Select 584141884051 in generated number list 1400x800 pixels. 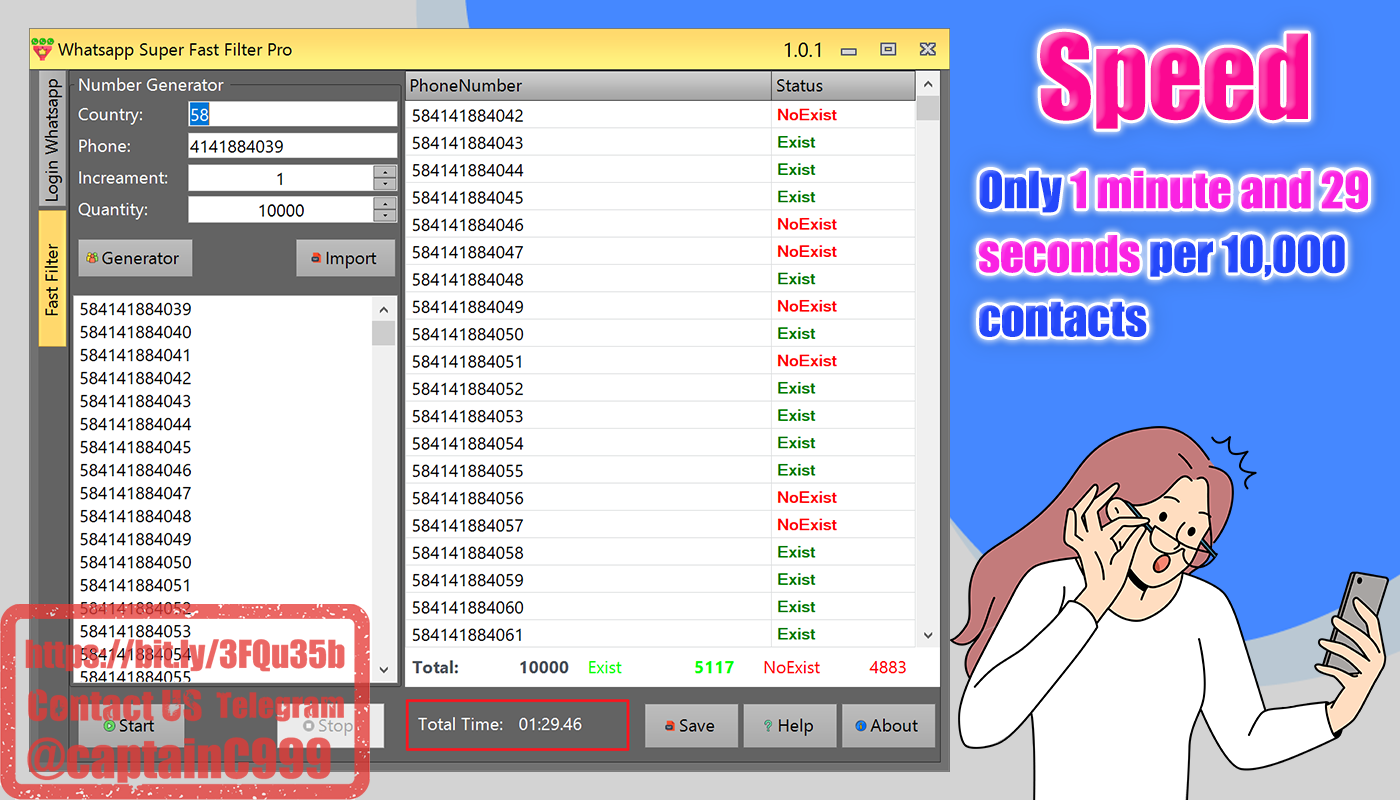click(135, 585)
